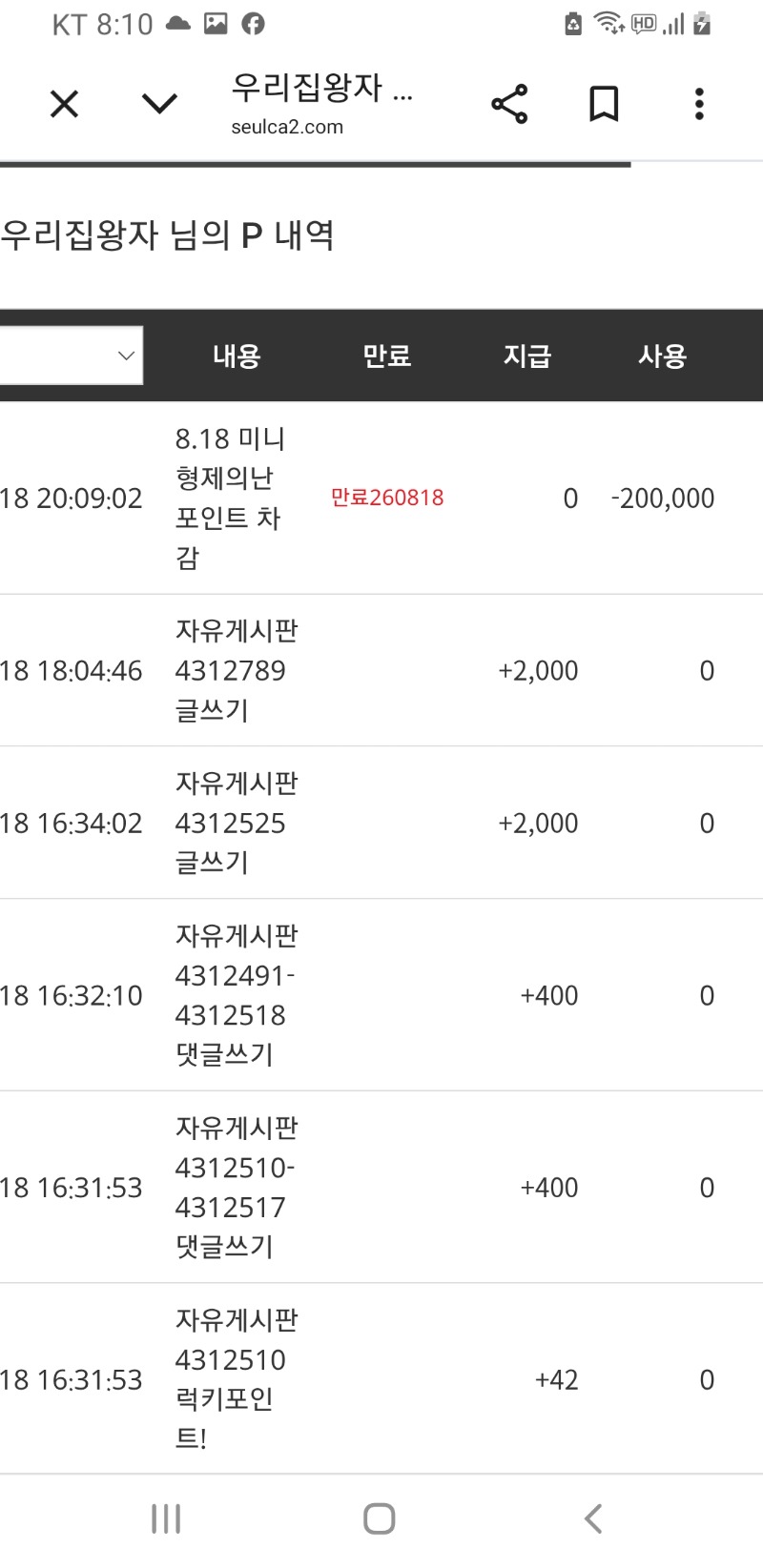Close the in-app browser with X icon

click(x=64, y=104)
